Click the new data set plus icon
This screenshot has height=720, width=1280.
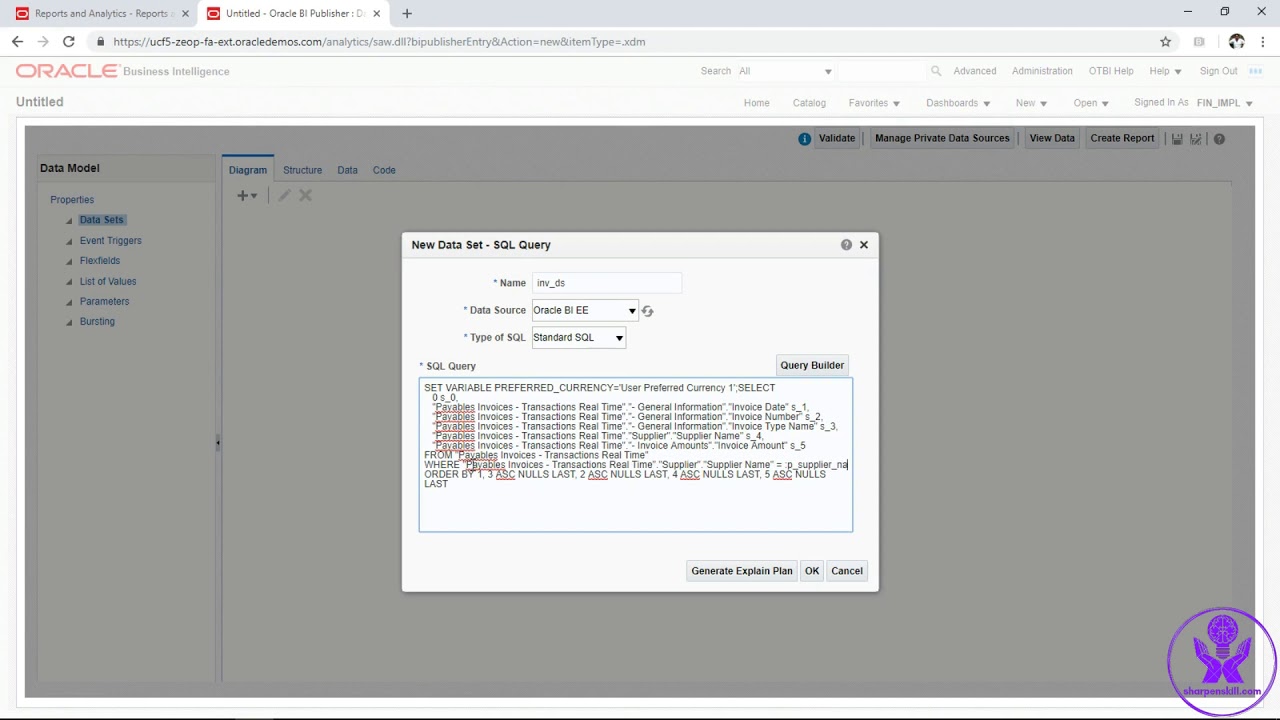click(246, 196)
